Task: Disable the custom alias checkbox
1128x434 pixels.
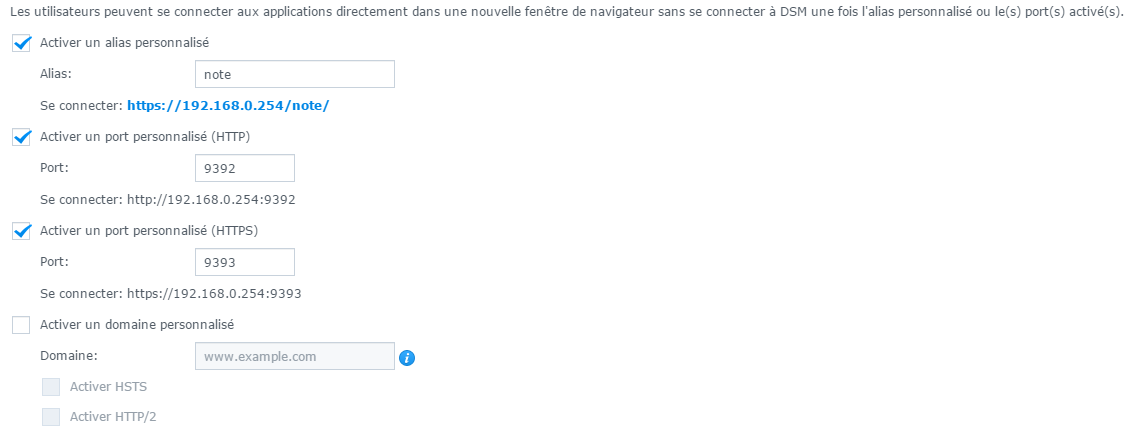Action: (22, 44)
